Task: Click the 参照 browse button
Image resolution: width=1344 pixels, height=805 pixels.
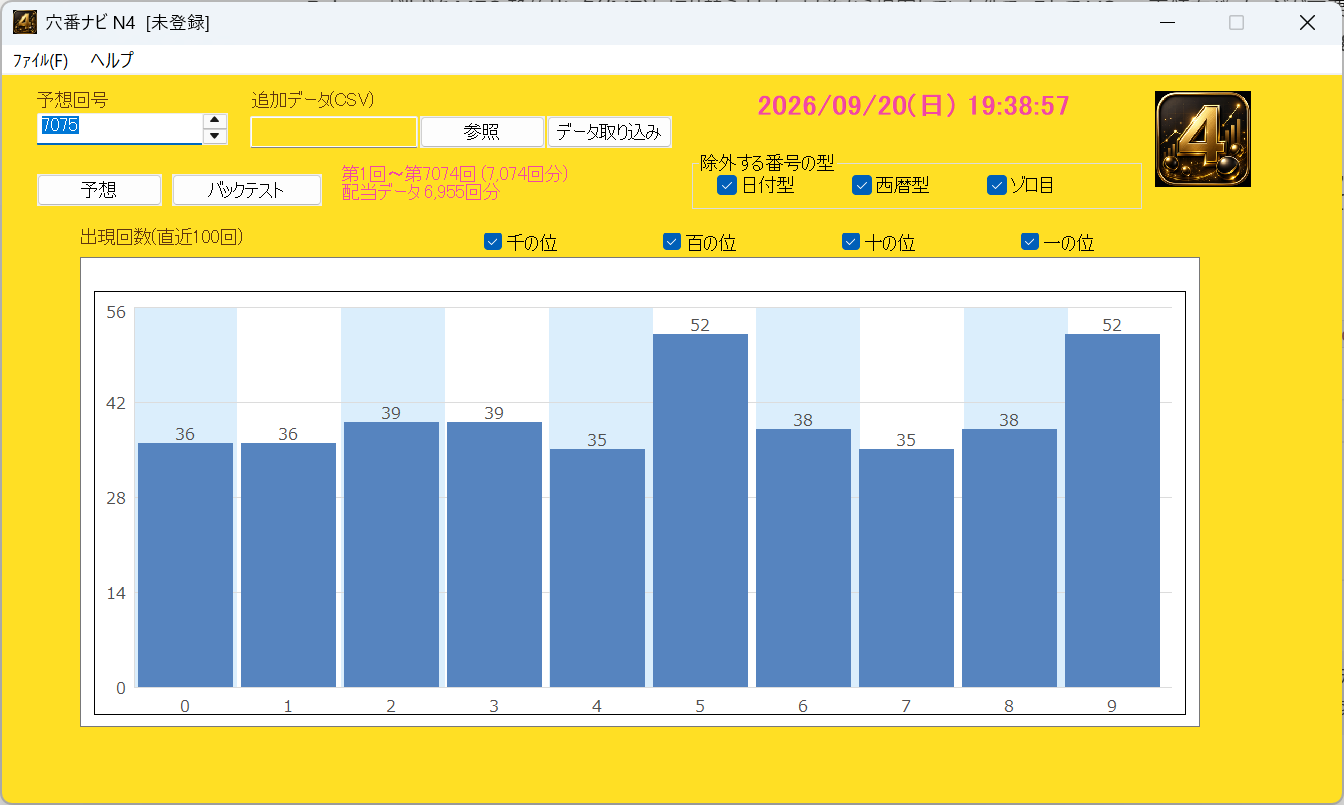Action: point(482,132)
